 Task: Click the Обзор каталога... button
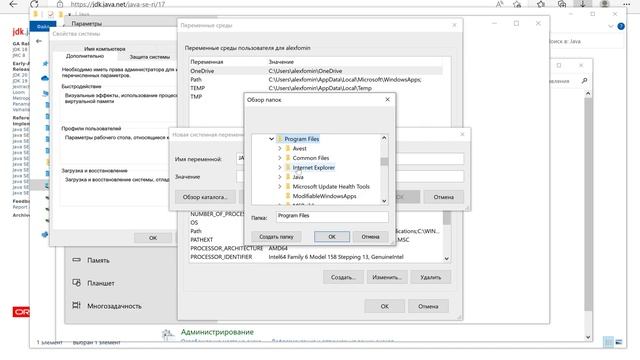click(x=205, y=197)
